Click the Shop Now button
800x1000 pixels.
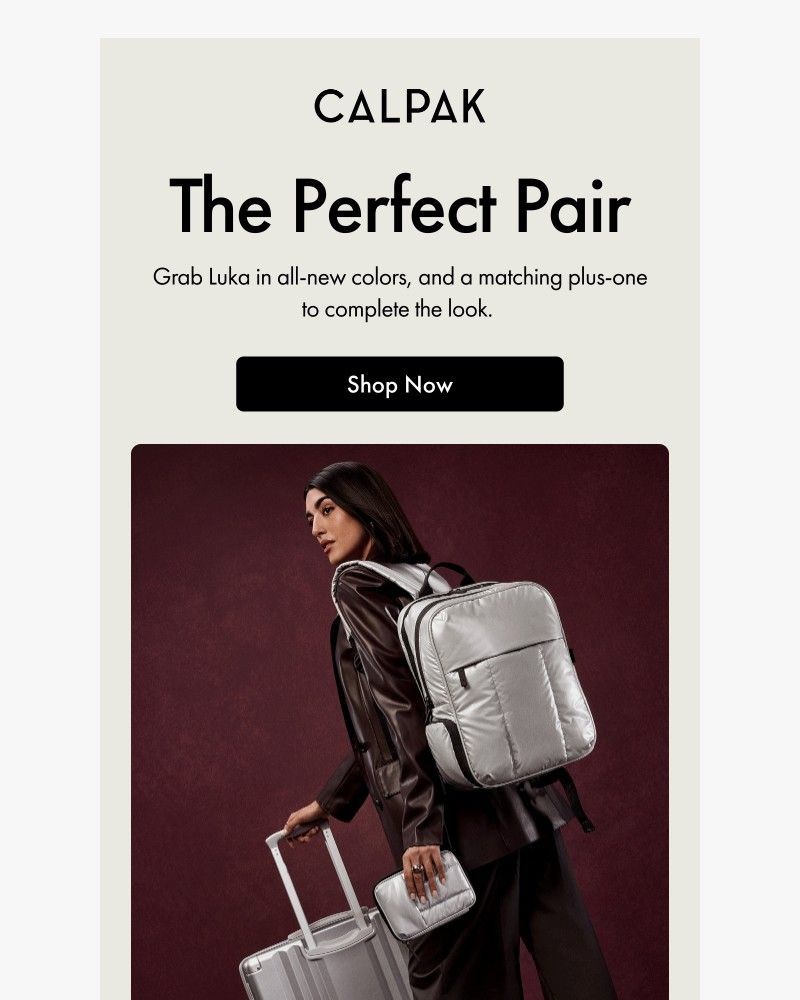coord(400,384)
